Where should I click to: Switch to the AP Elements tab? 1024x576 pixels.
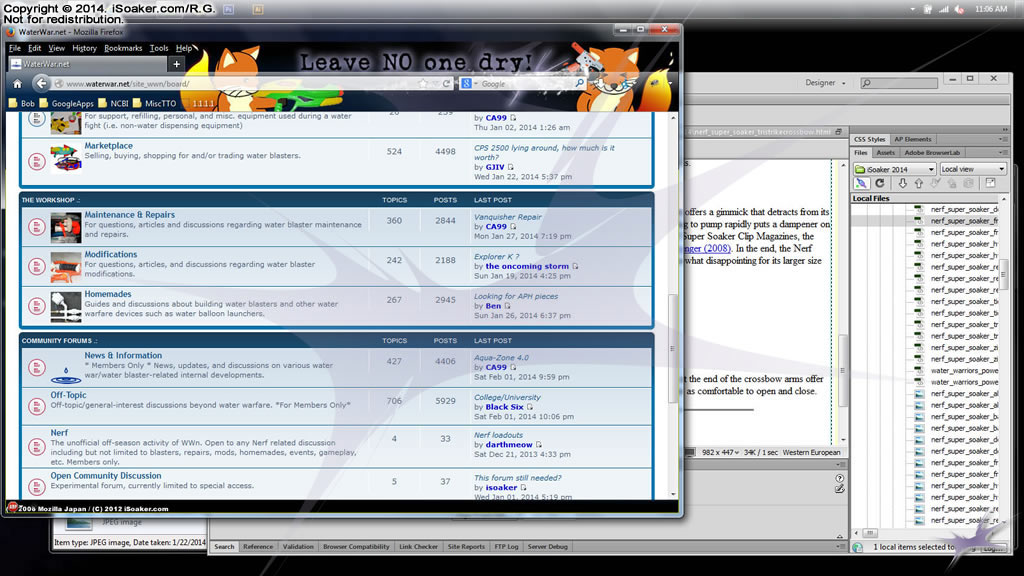click(912, 139)
